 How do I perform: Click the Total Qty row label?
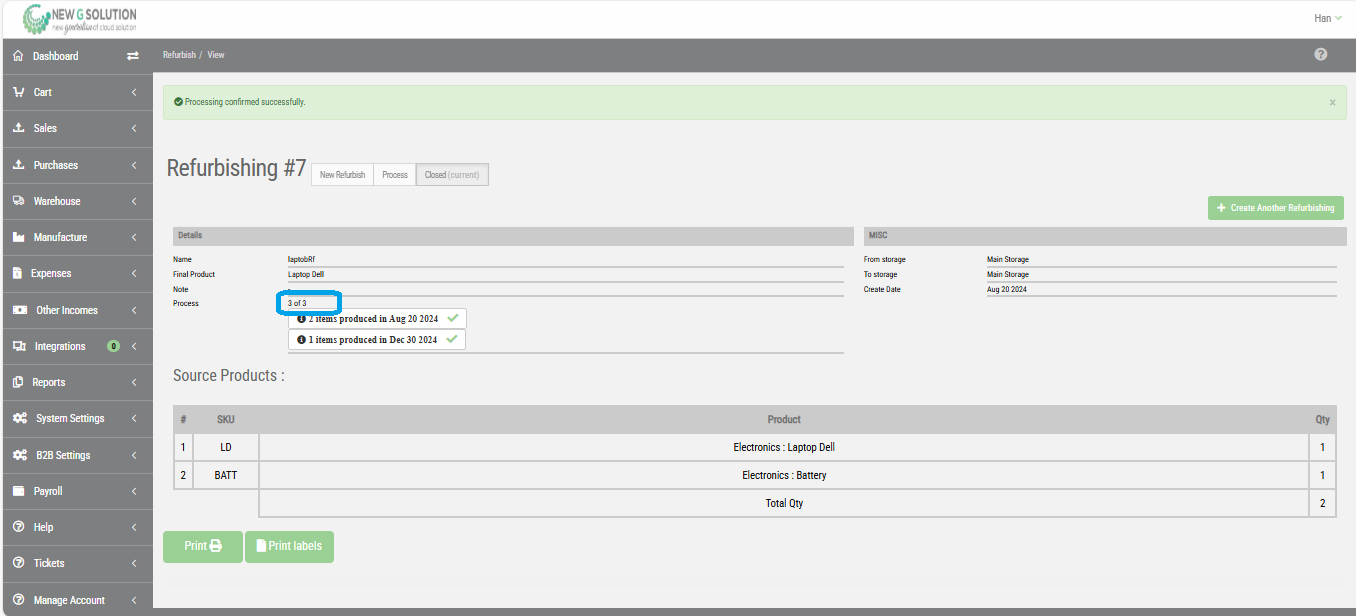click(784, 503)
